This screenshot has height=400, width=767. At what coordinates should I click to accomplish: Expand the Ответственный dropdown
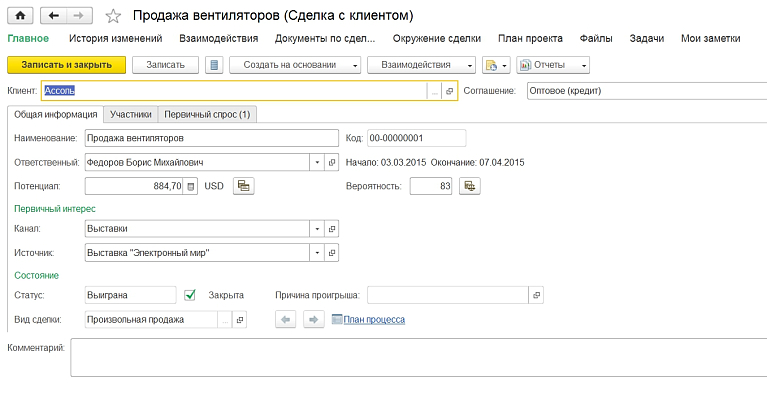(317, 162)
